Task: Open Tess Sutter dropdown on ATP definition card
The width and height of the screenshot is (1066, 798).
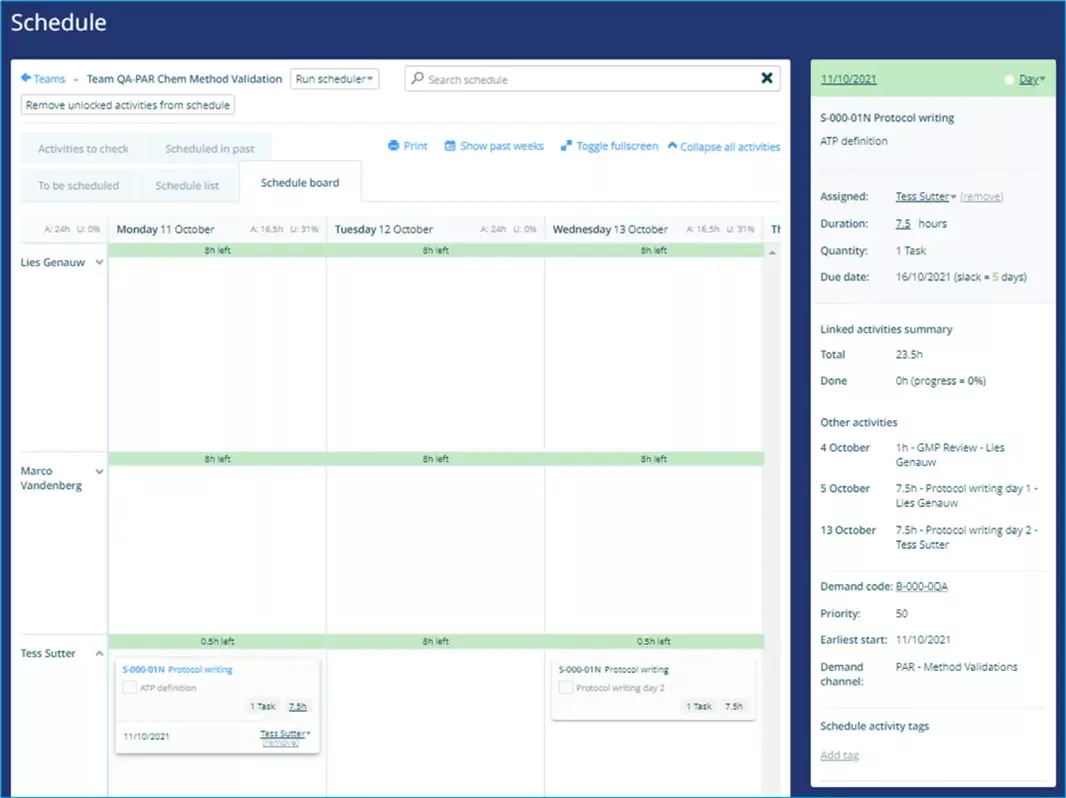Action: pos(286,733)
